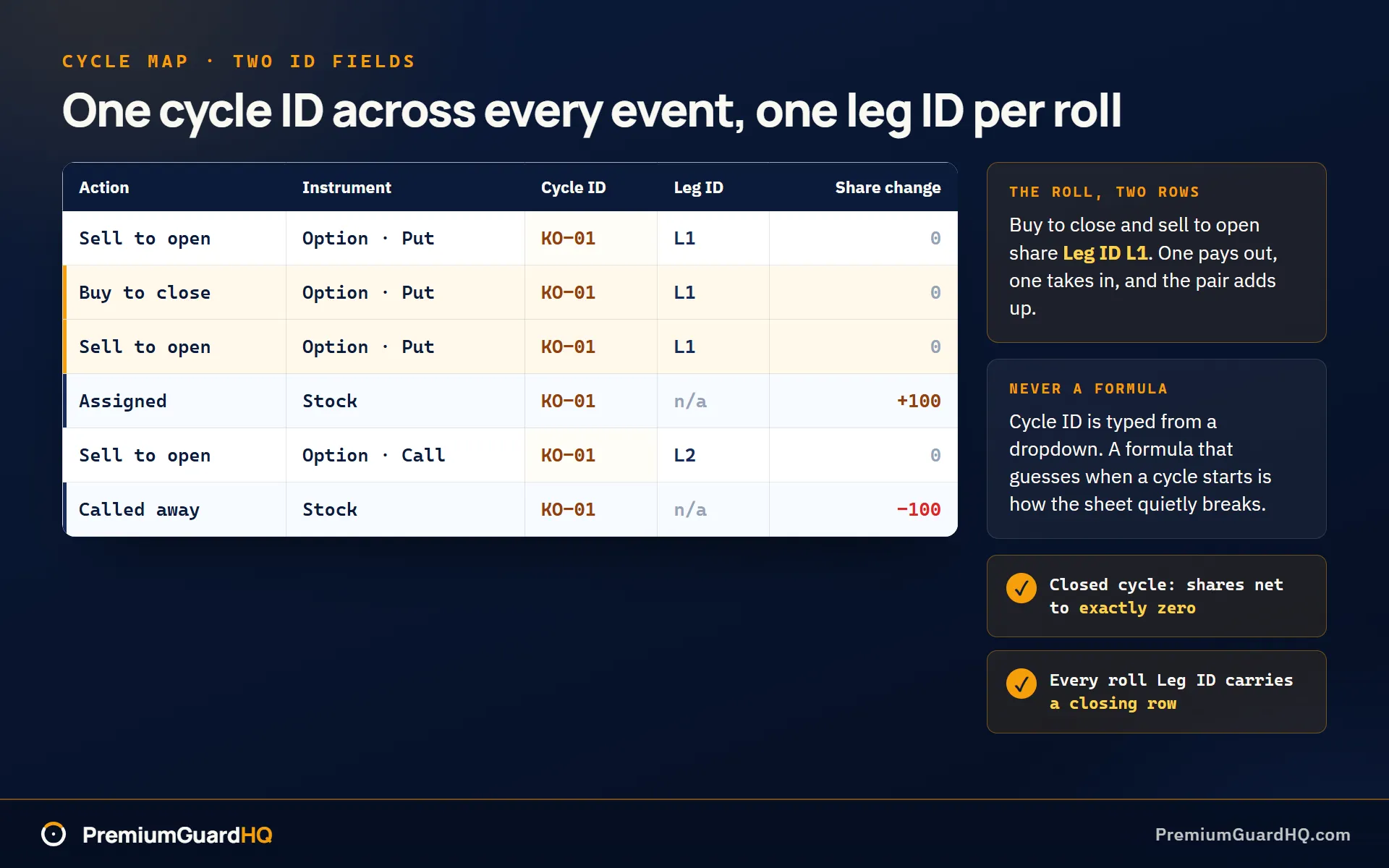
Task: Click the checkmark icon beside Every roll Leg ID
Action: [1021, 684]
